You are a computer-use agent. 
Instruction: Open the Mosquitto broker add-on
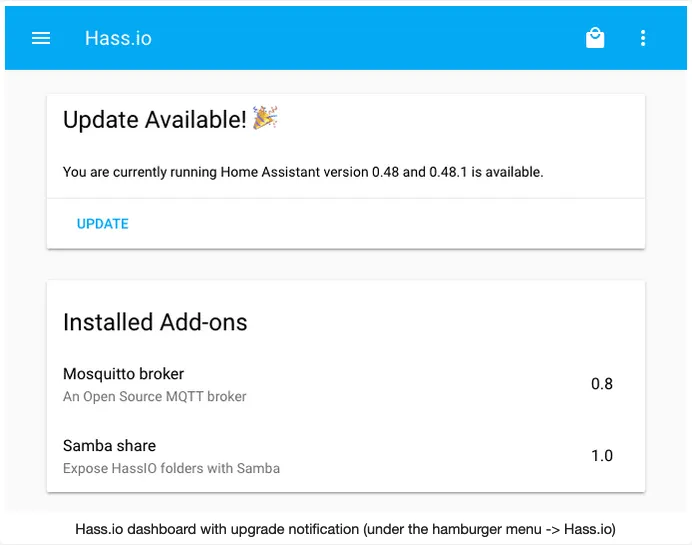point(346,384)
